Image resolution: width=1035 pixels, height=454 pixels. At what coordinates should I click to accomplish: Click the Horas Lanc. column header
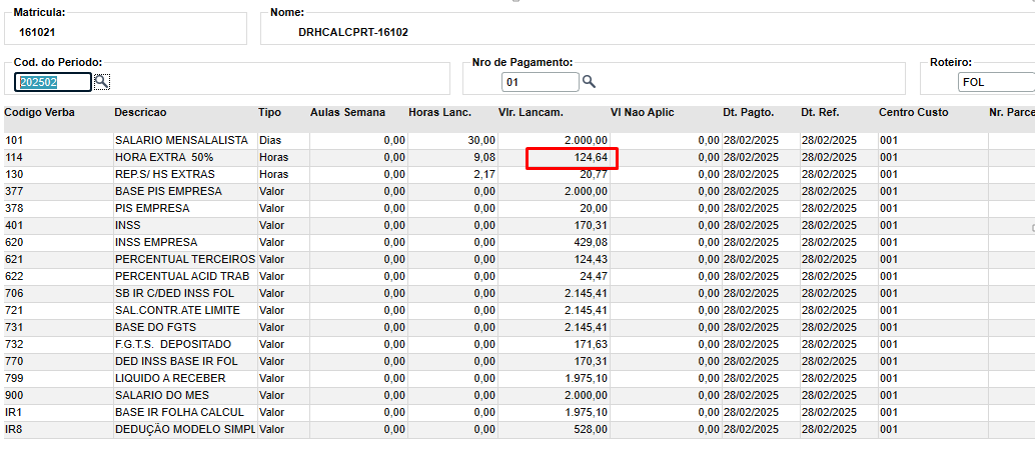click(443, 112)
